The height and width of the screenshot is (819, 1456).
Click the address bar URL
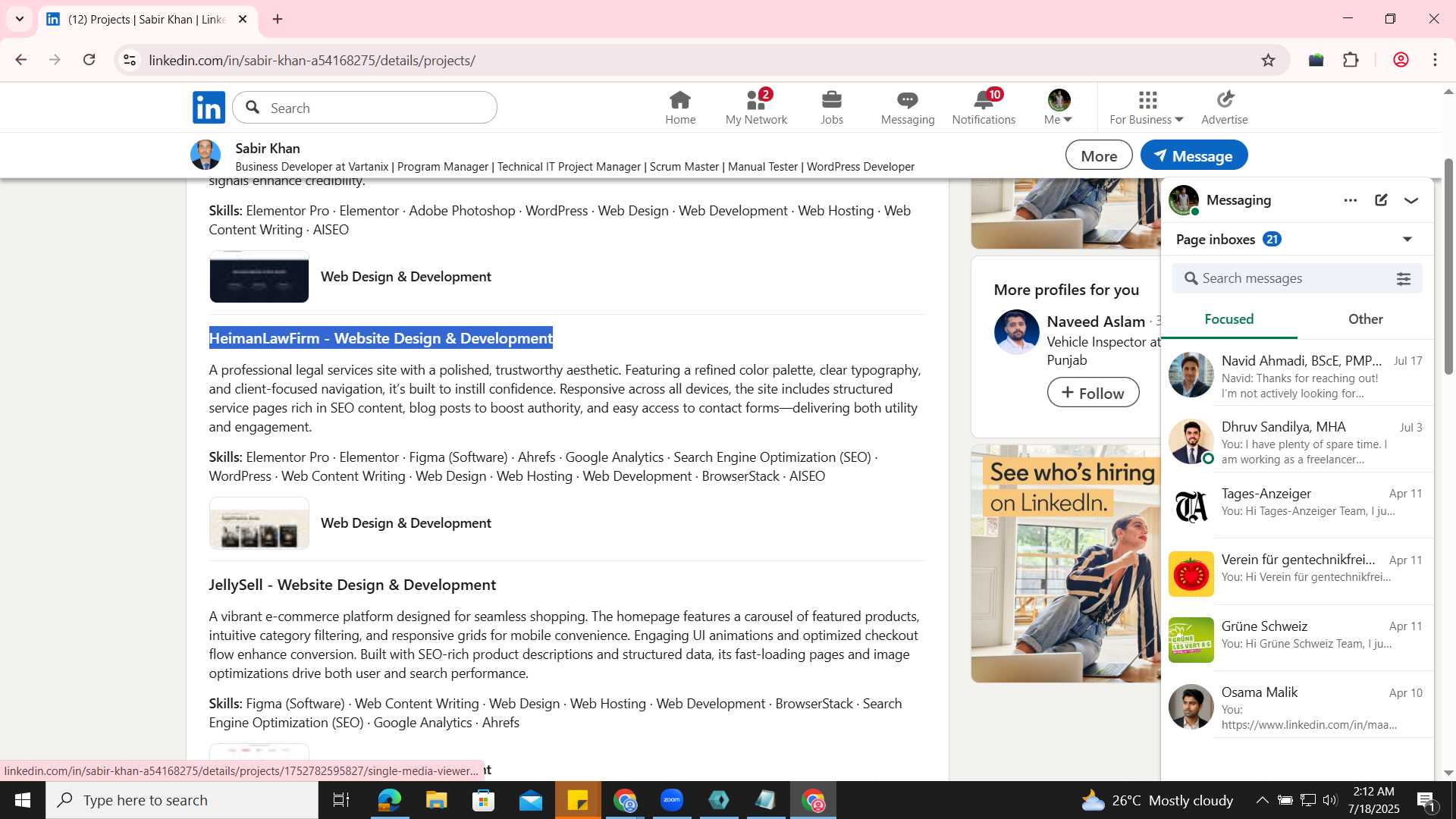pos(312,60)
